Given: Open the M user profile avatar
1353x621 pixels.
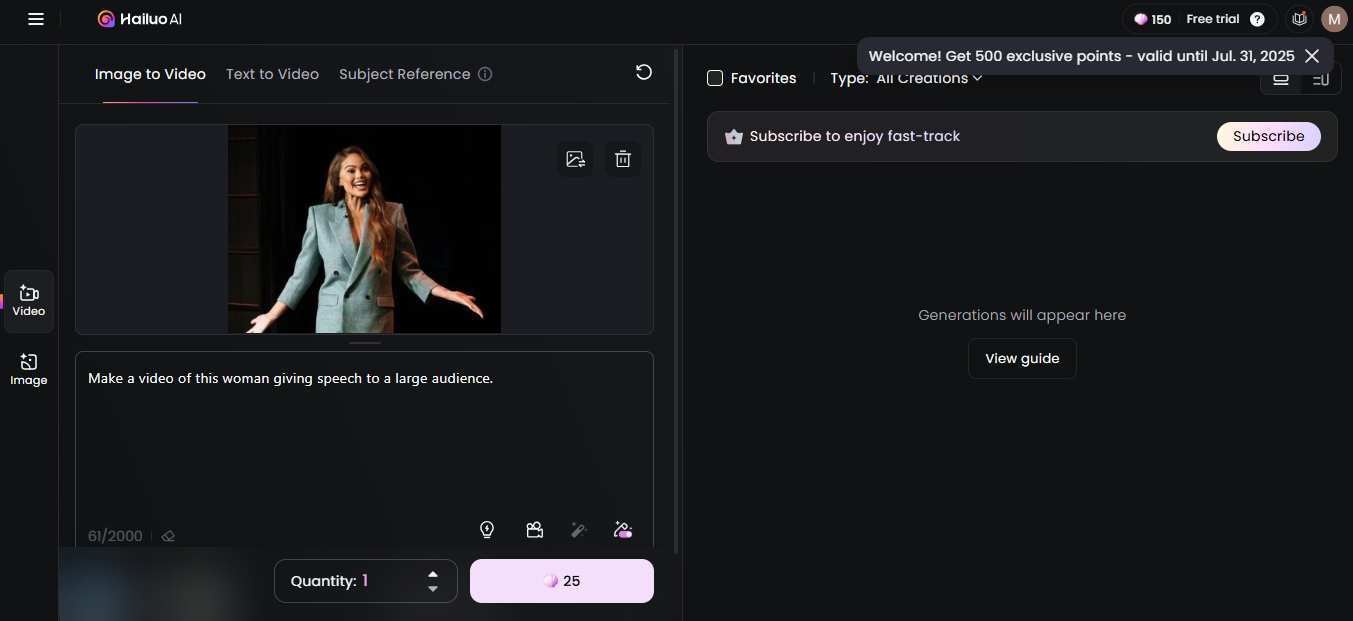Looking at the screenshot, I should coord(1334,19).
